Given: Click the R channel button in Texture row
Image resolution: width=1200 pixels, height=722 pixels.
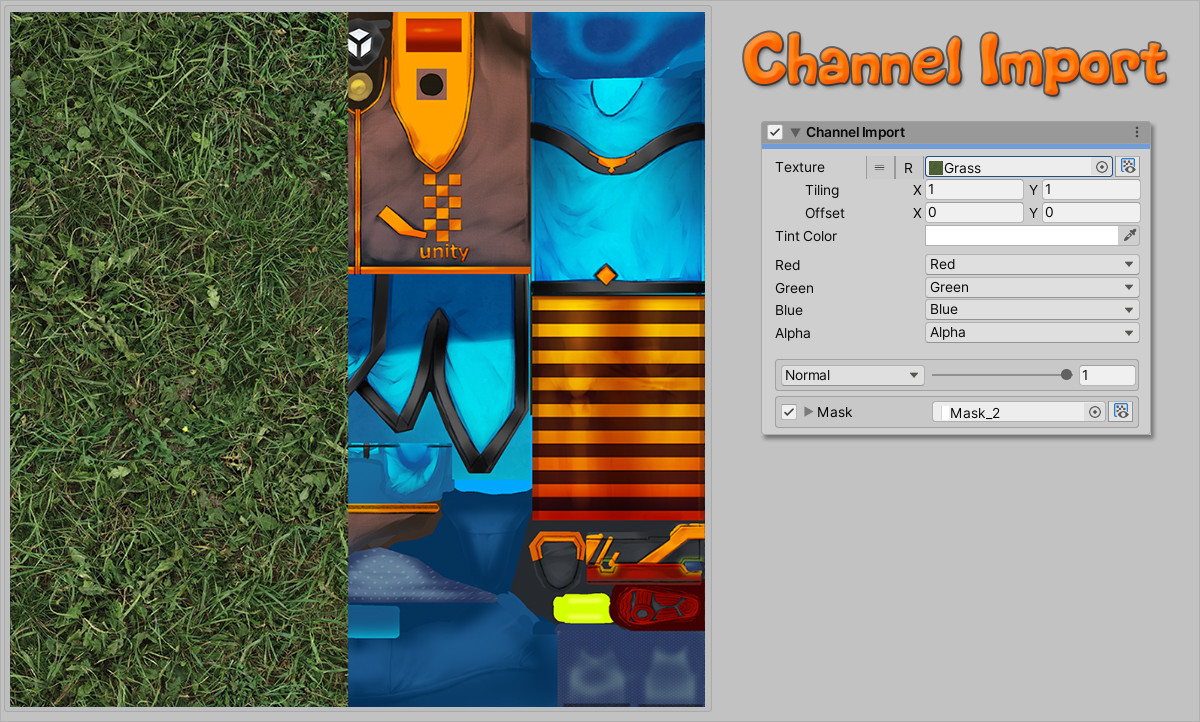Looking at the screenshot, I should click(908, 167).
